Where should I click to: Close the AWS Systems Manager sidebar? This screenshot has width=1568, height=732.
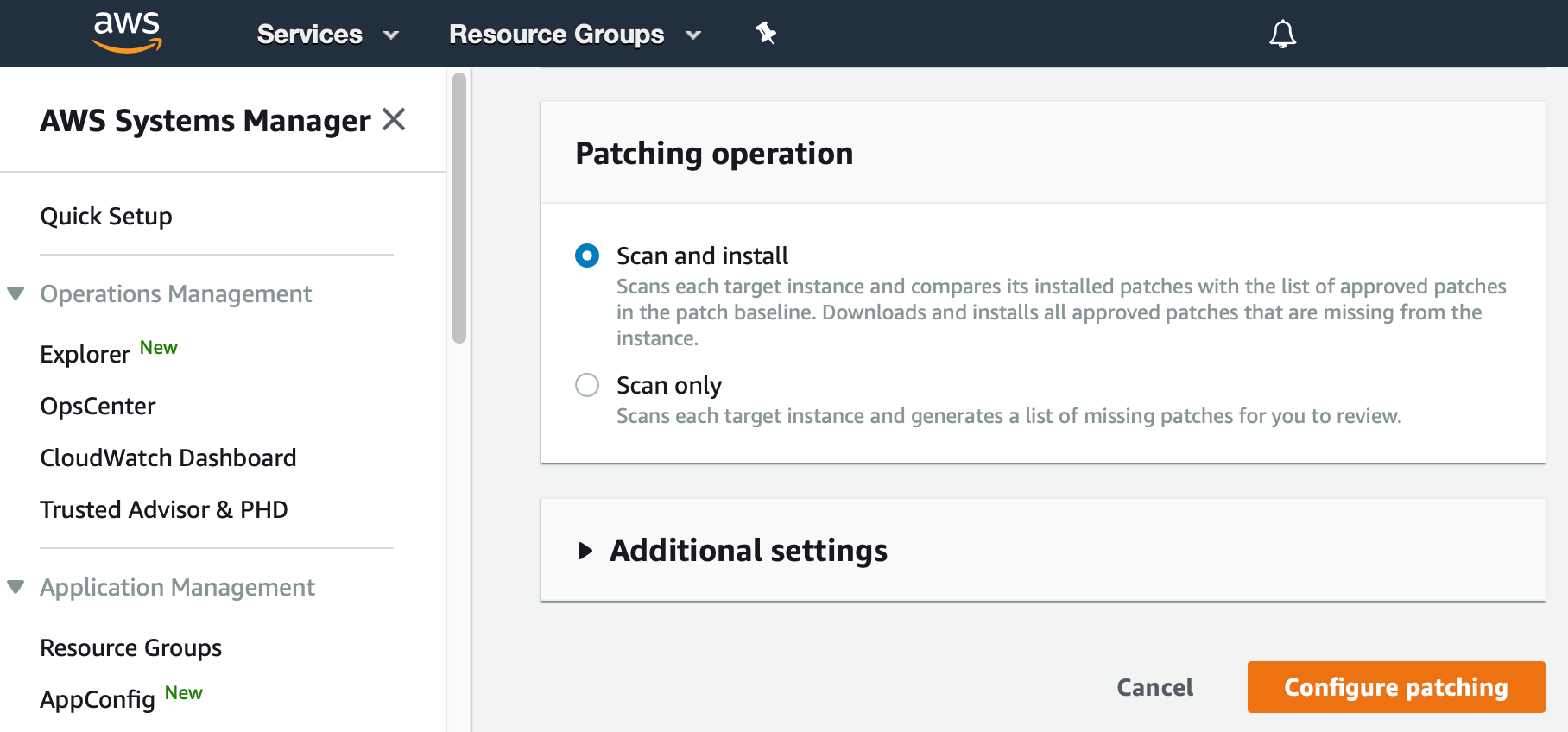click(394, 119)
